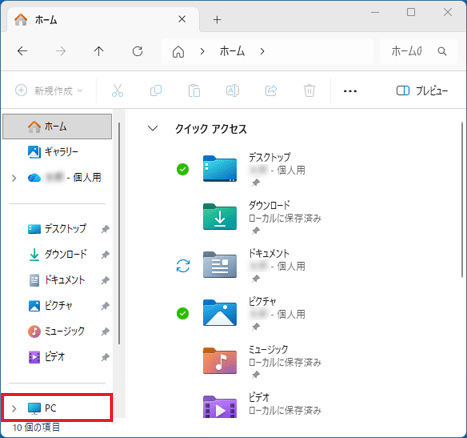Open ドキュメント in the sidebar

[x=56, y=280]
